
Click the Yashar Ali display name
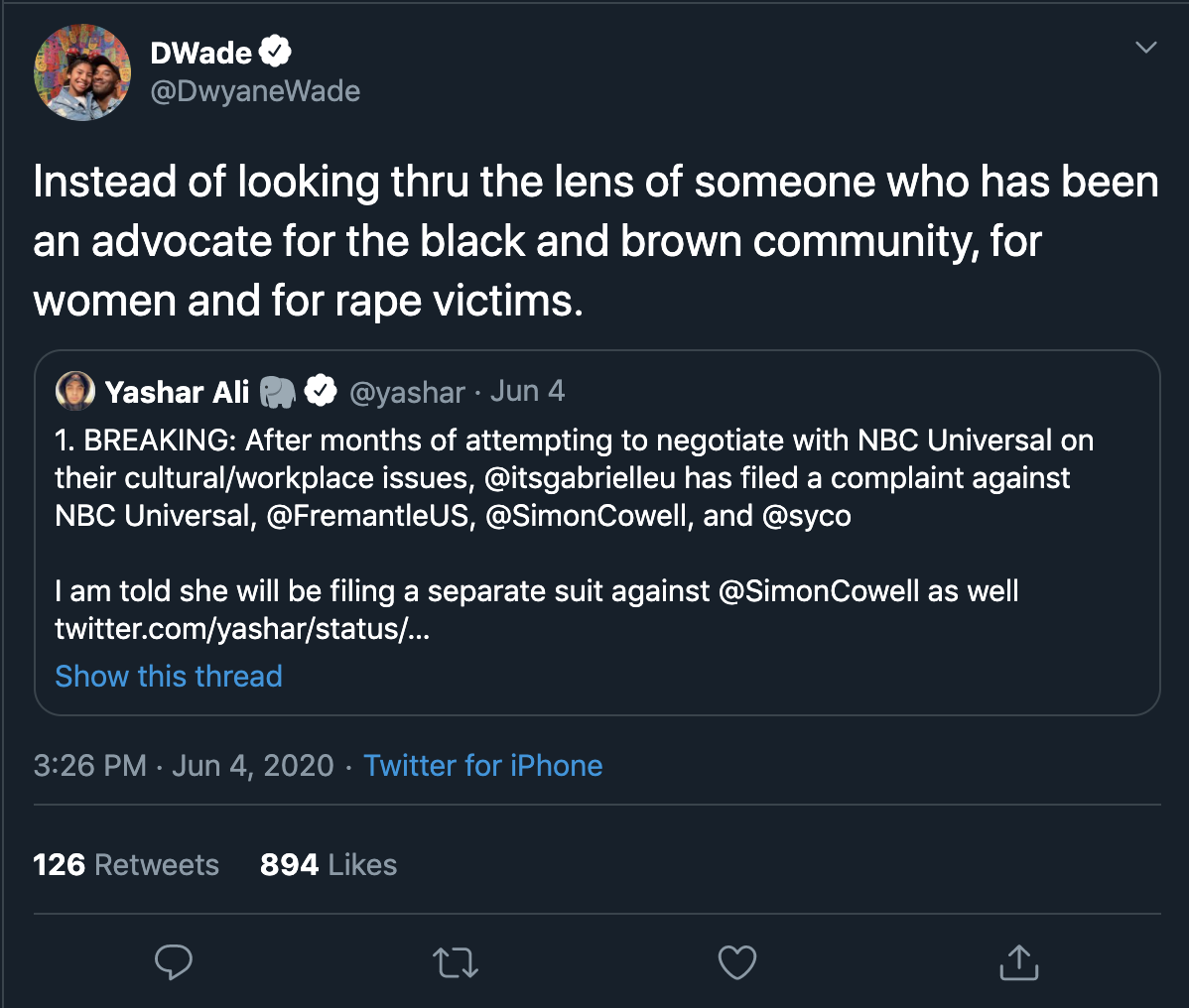click(x=177, y=392)
